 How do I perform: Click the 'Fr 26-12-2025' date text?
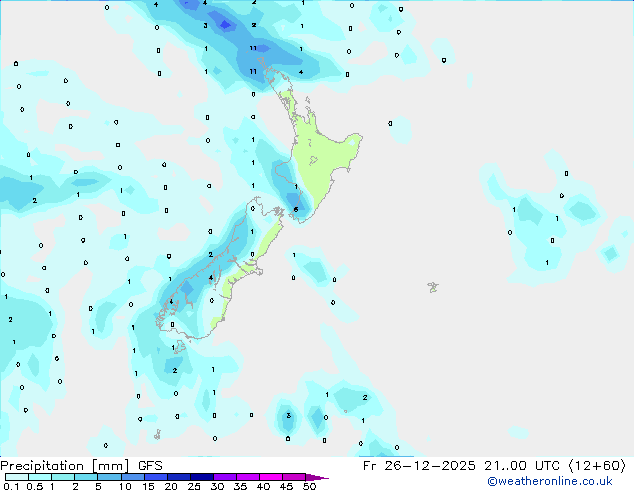[419, 466]
